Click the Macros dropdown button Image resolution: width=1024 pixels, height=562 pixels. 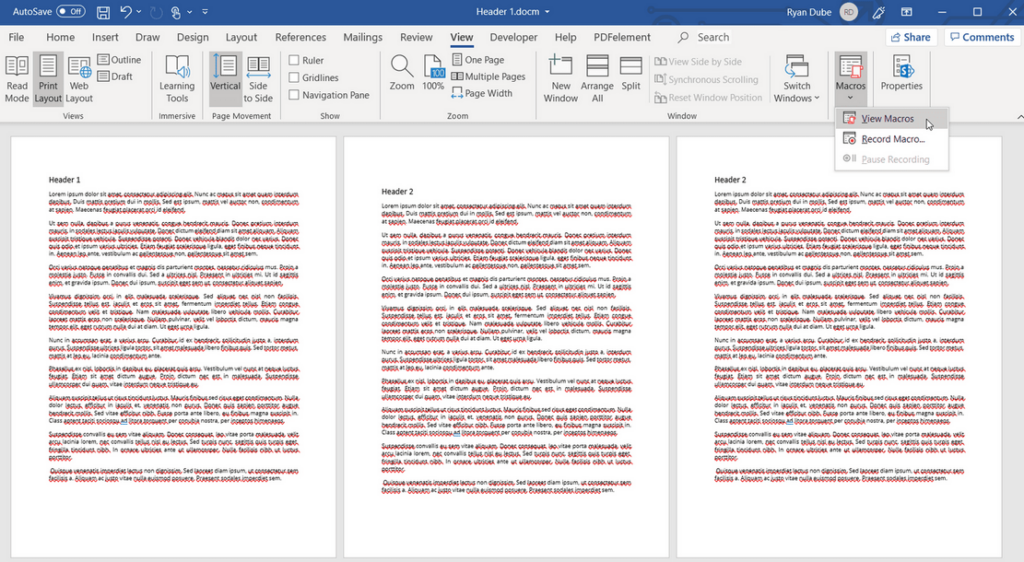coord(850,79)
